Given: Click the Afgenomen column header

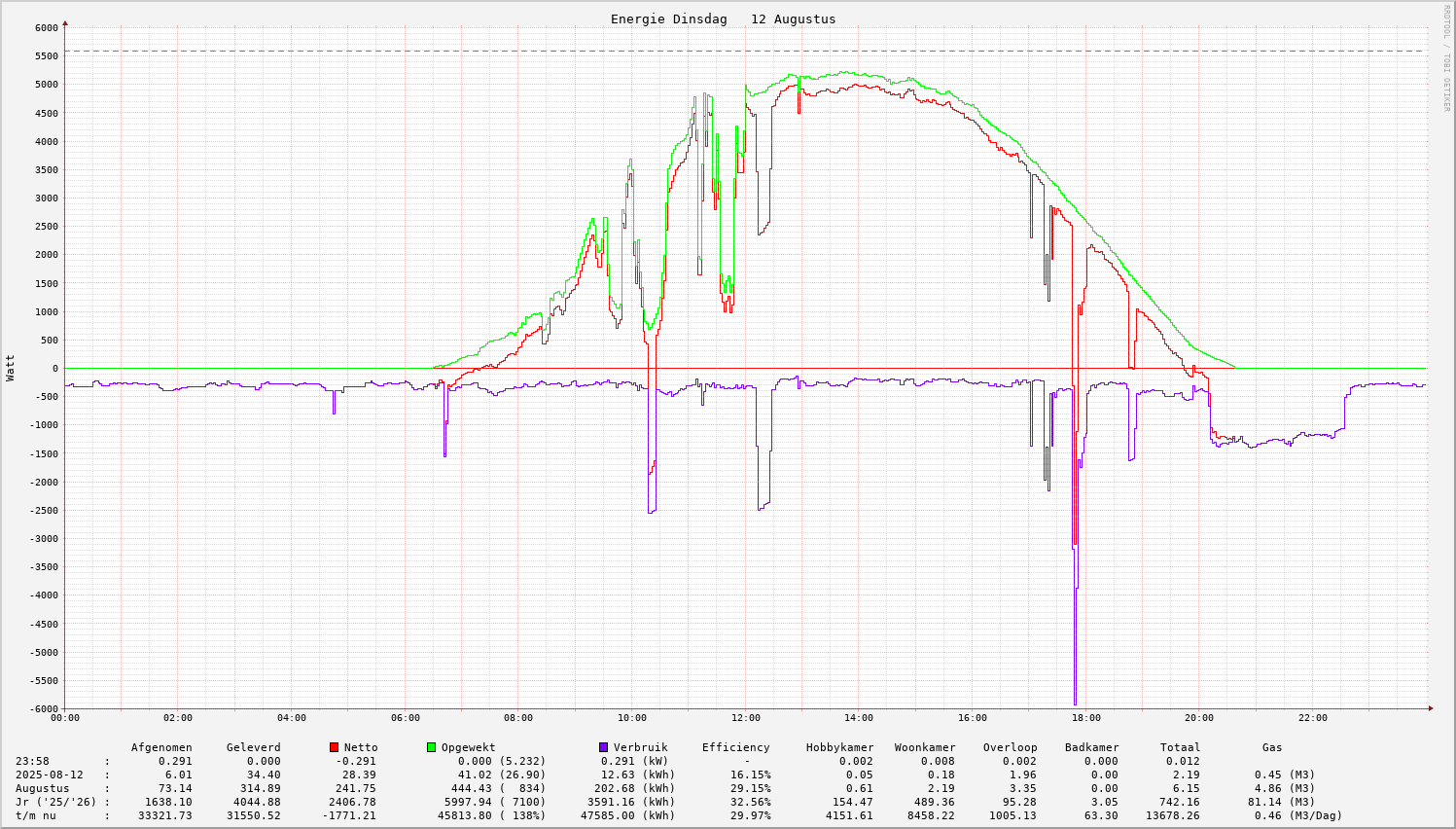Looking at the screenshot, I should (161, 747).
